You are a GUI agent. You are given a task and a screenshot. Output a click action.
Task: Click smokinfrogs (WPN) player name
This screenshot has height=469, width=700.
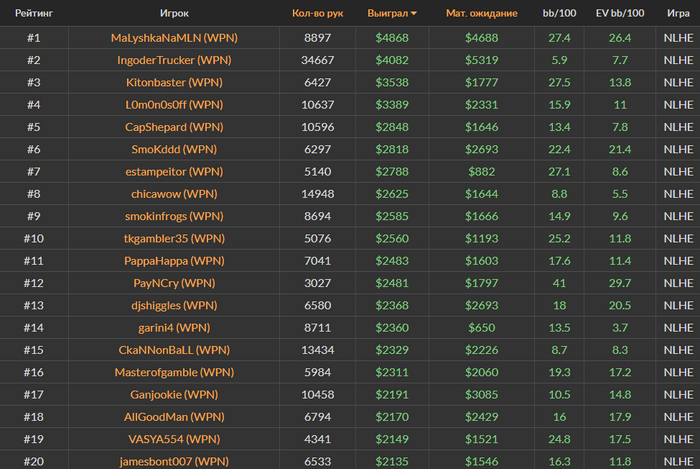174,216
